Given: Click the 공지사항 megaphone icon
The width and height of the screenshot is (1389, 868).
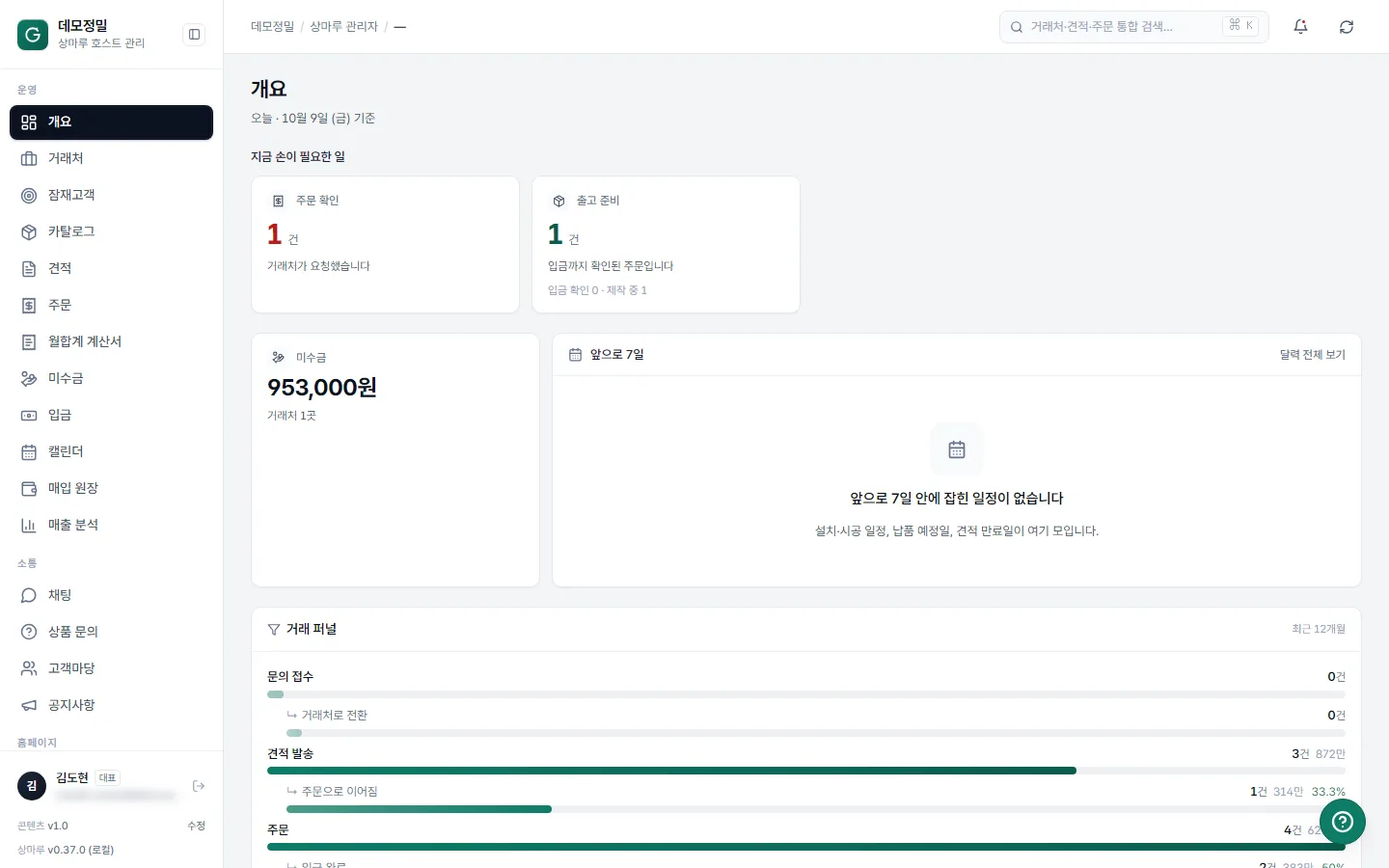Looking at the screenshot, I should tap(29, 705).
